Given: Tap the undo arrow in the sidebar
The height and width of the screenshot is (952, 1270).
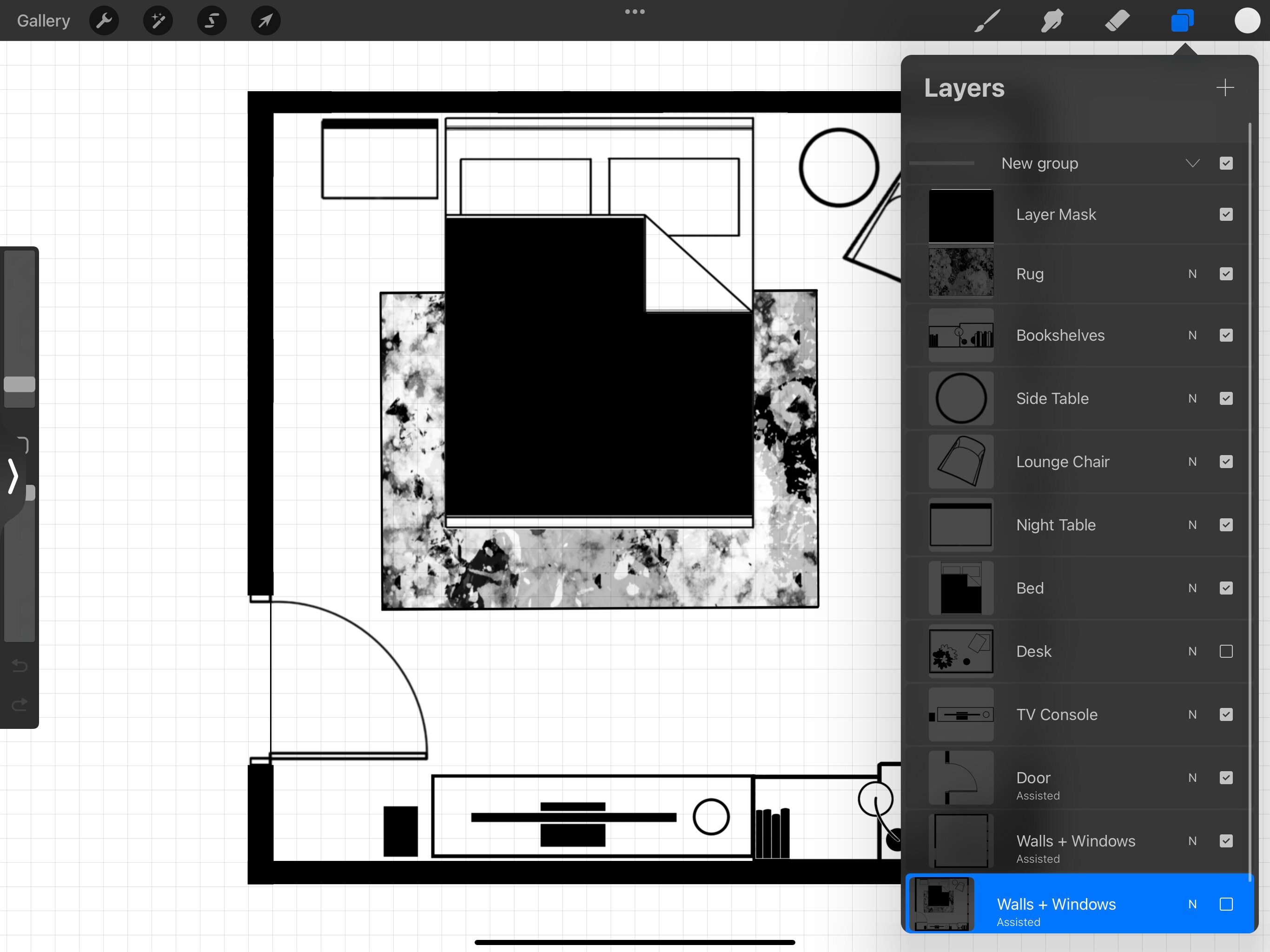Looking at the screenshot, I should coord(19,666).
